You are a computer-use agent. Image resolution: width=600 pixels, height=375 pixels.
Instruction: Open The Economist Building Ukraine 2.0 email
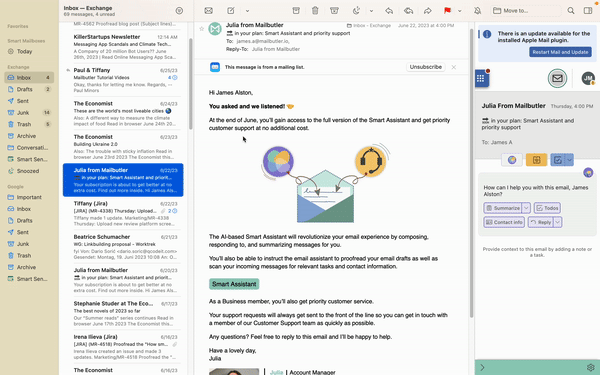123,147
